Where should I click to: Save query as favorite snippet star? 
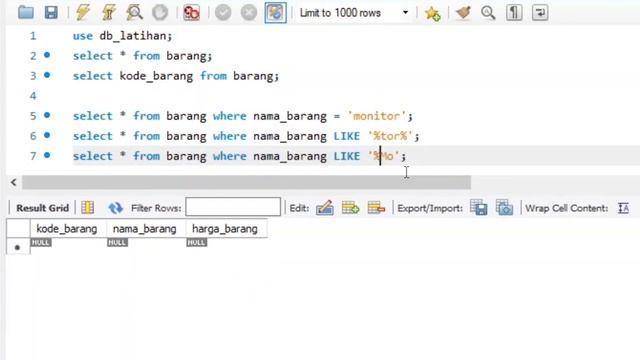[432, 13]
